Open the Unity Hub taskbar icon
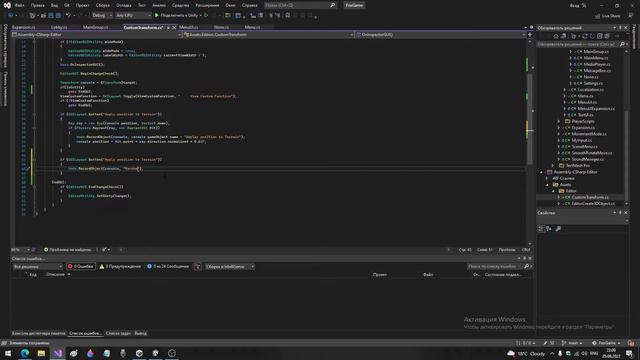Viewport: 640px width, 360px height. click(x=139, y=353)
